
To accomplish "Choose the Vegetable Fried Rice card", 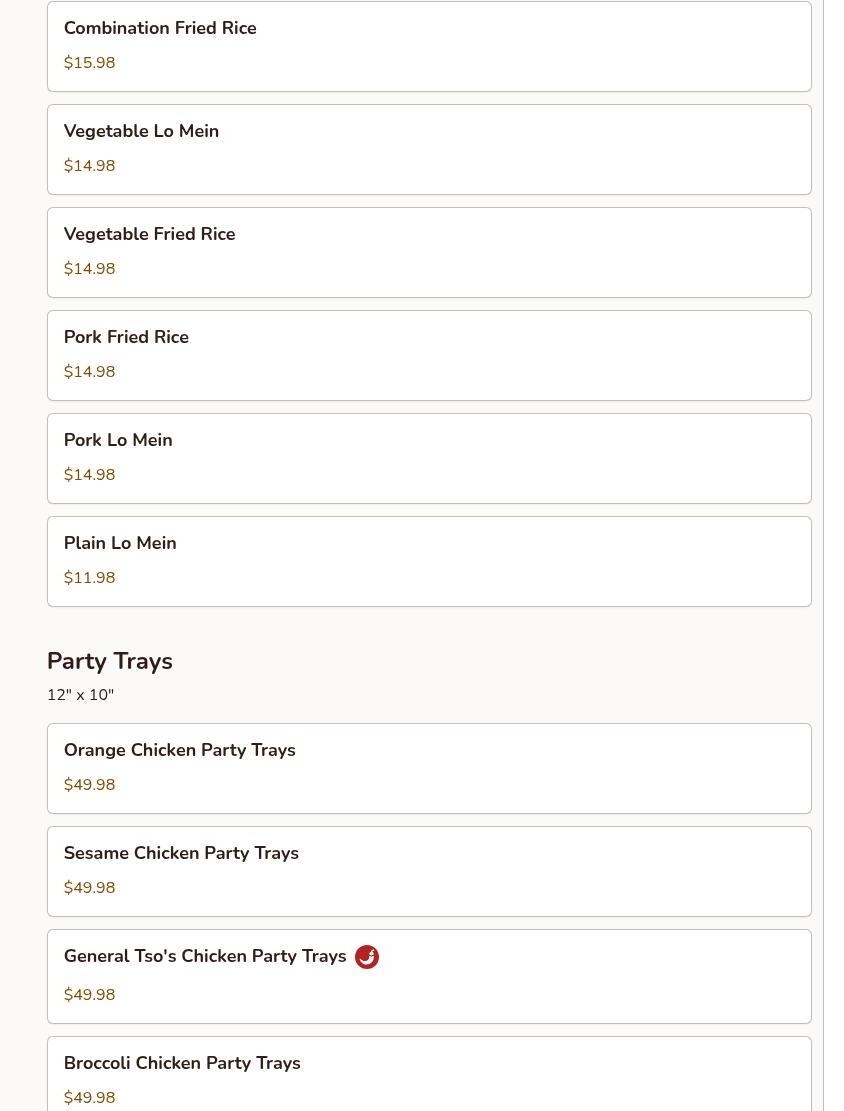I will point(429,252).
